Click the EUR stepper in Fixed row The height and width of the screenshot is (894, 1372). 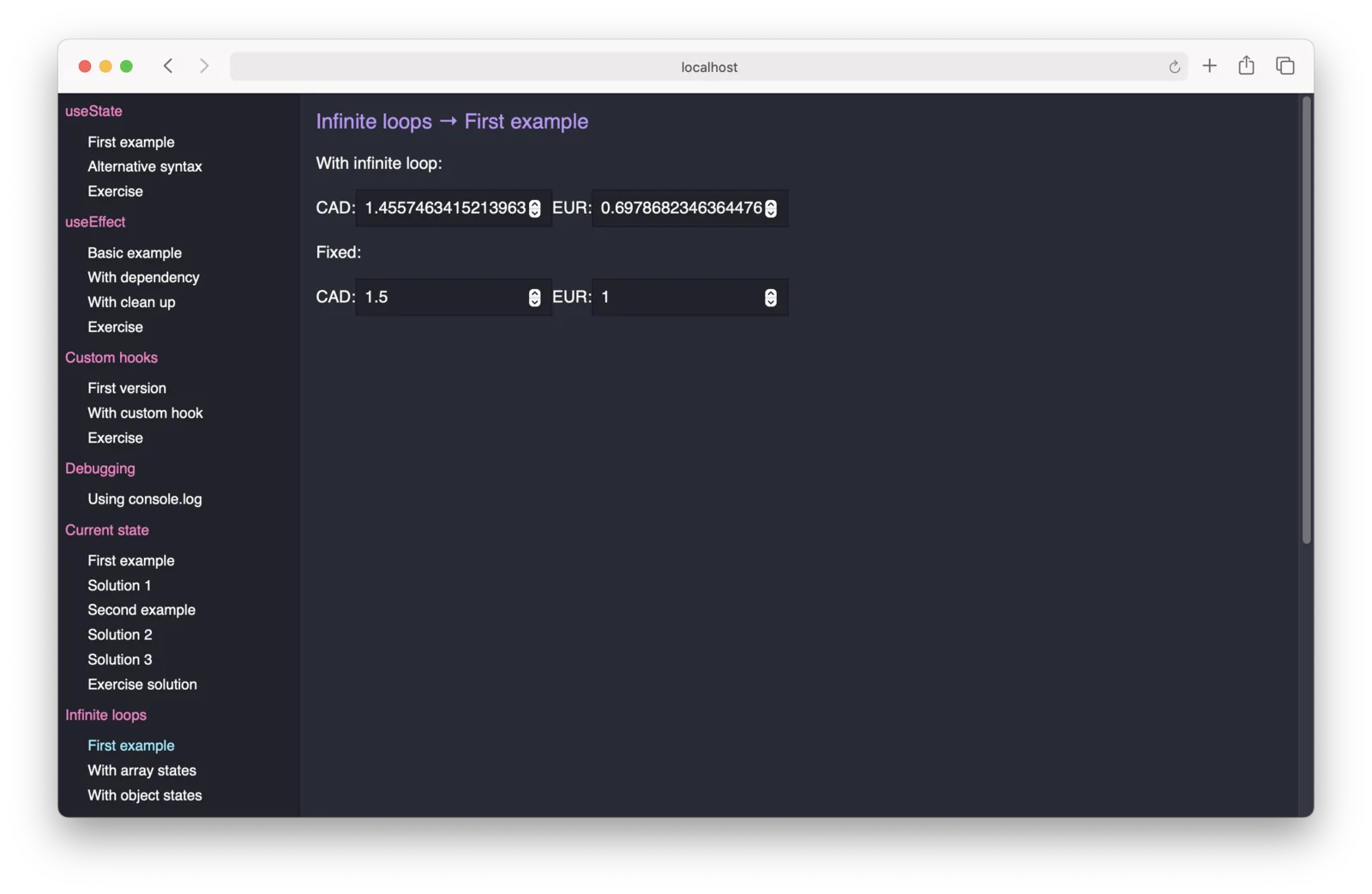(770, 298)
